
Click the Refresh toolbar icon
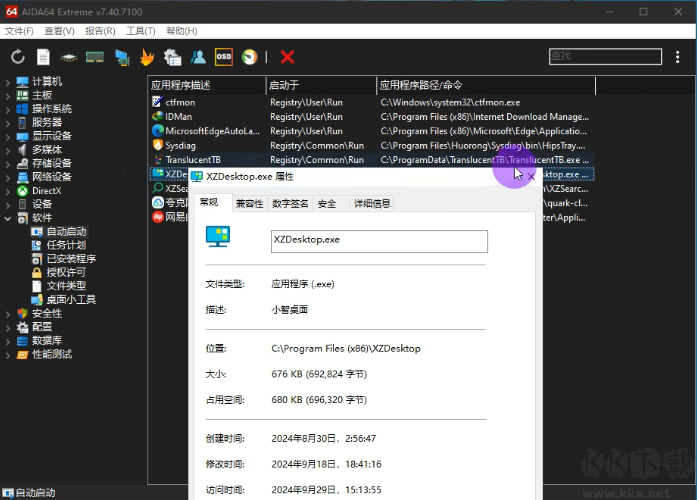coord(18,57)
